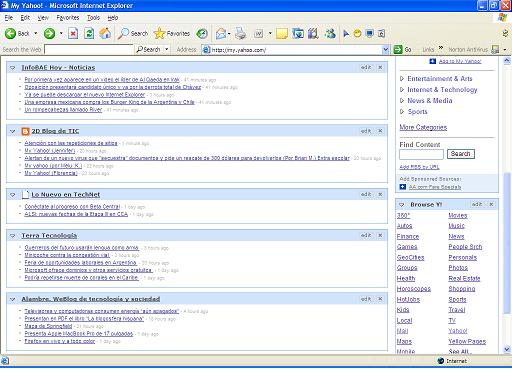Screen dimensions: 512x369
Task: Go to the Home page icon
Action: coord(105,33)
